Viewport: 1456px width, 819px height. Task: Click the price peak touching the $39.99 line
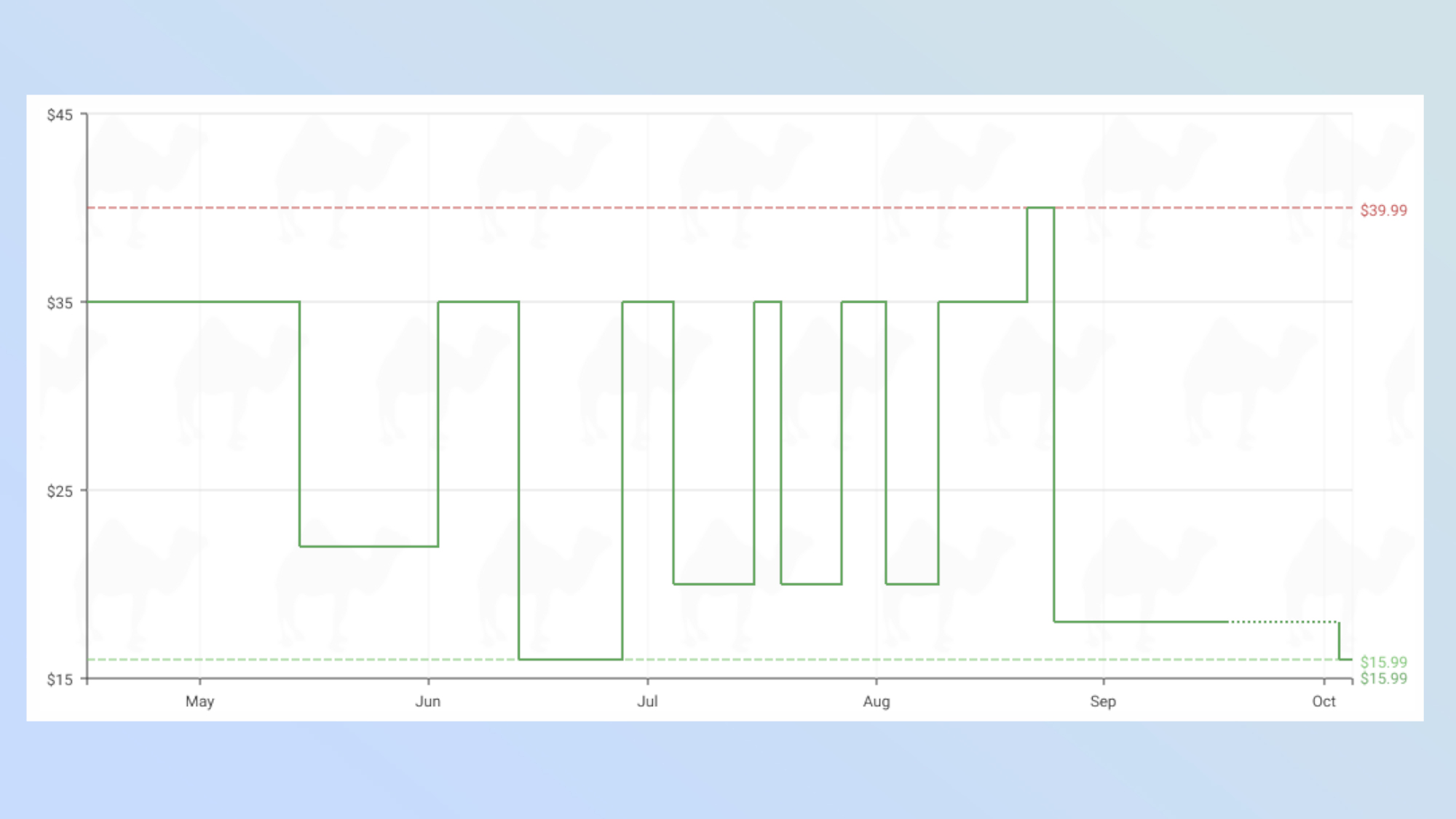[1041, 208]
